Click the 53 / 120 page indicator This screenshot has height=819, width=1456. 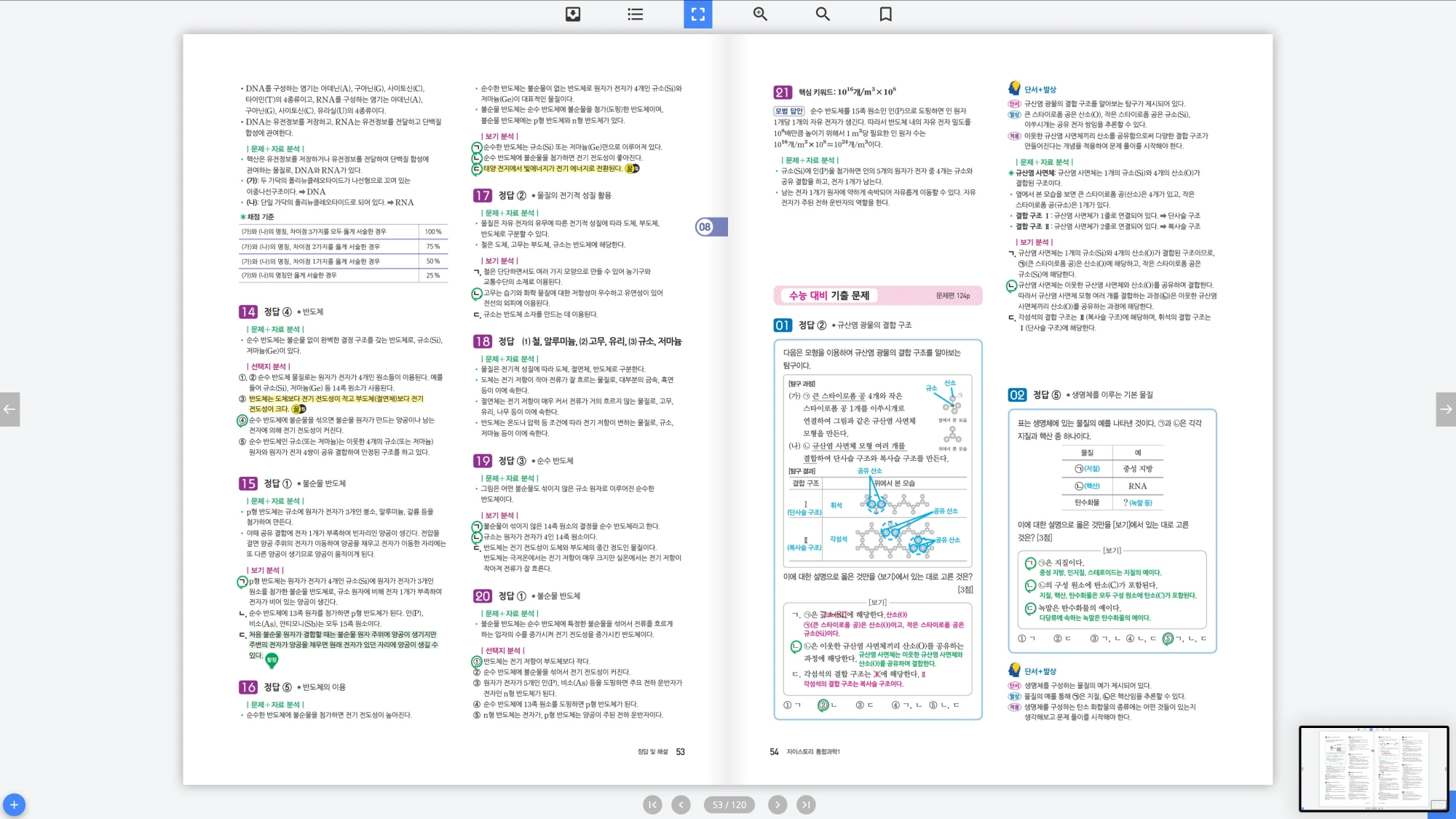click(x=729, y=804)
